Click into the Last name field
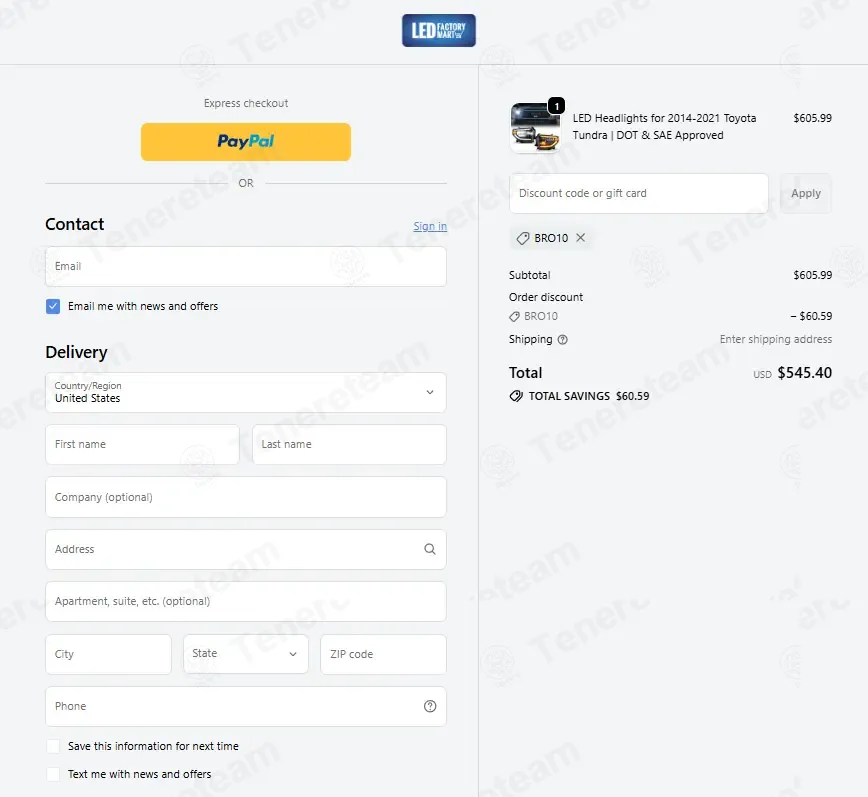Image resolution: width=868 pixels, height=797 pixels. (349, 444)
